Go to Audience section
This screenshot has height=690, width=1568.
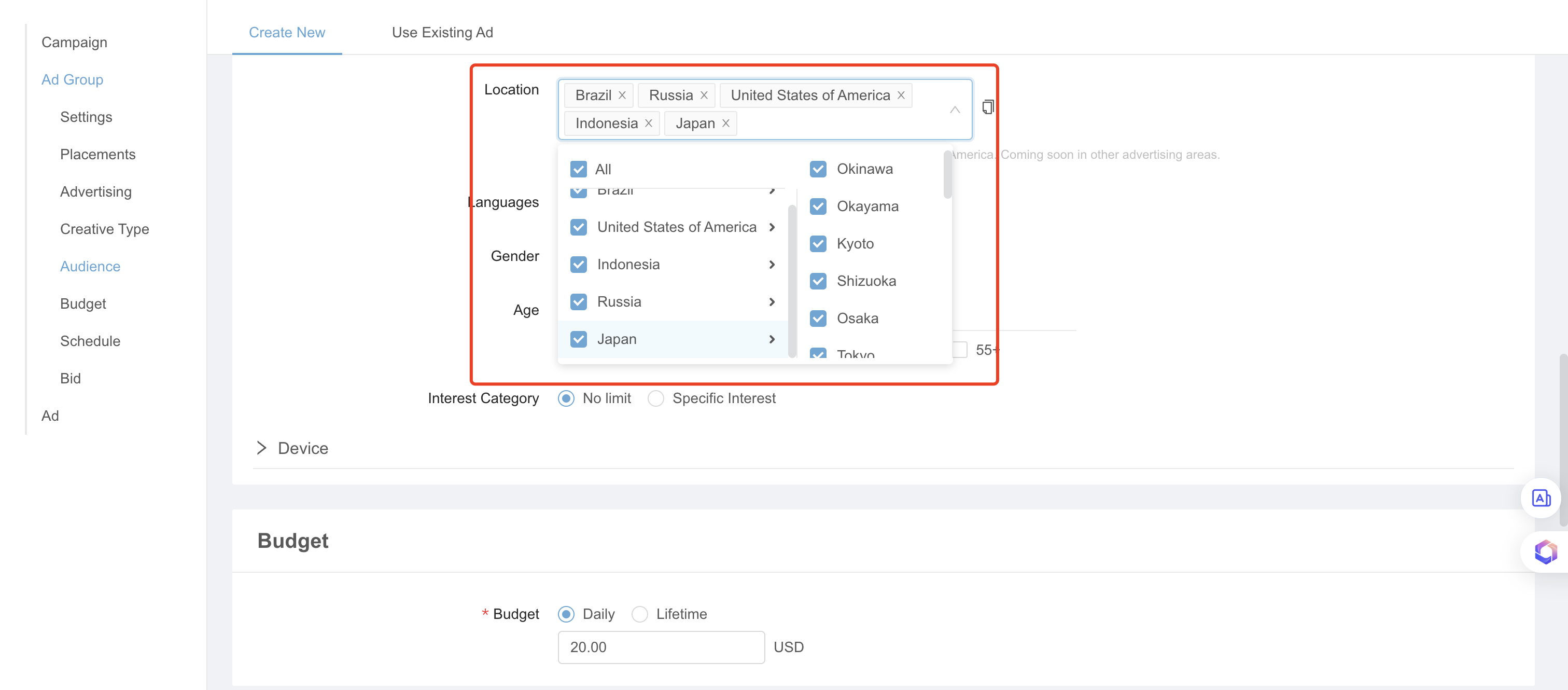90,266
